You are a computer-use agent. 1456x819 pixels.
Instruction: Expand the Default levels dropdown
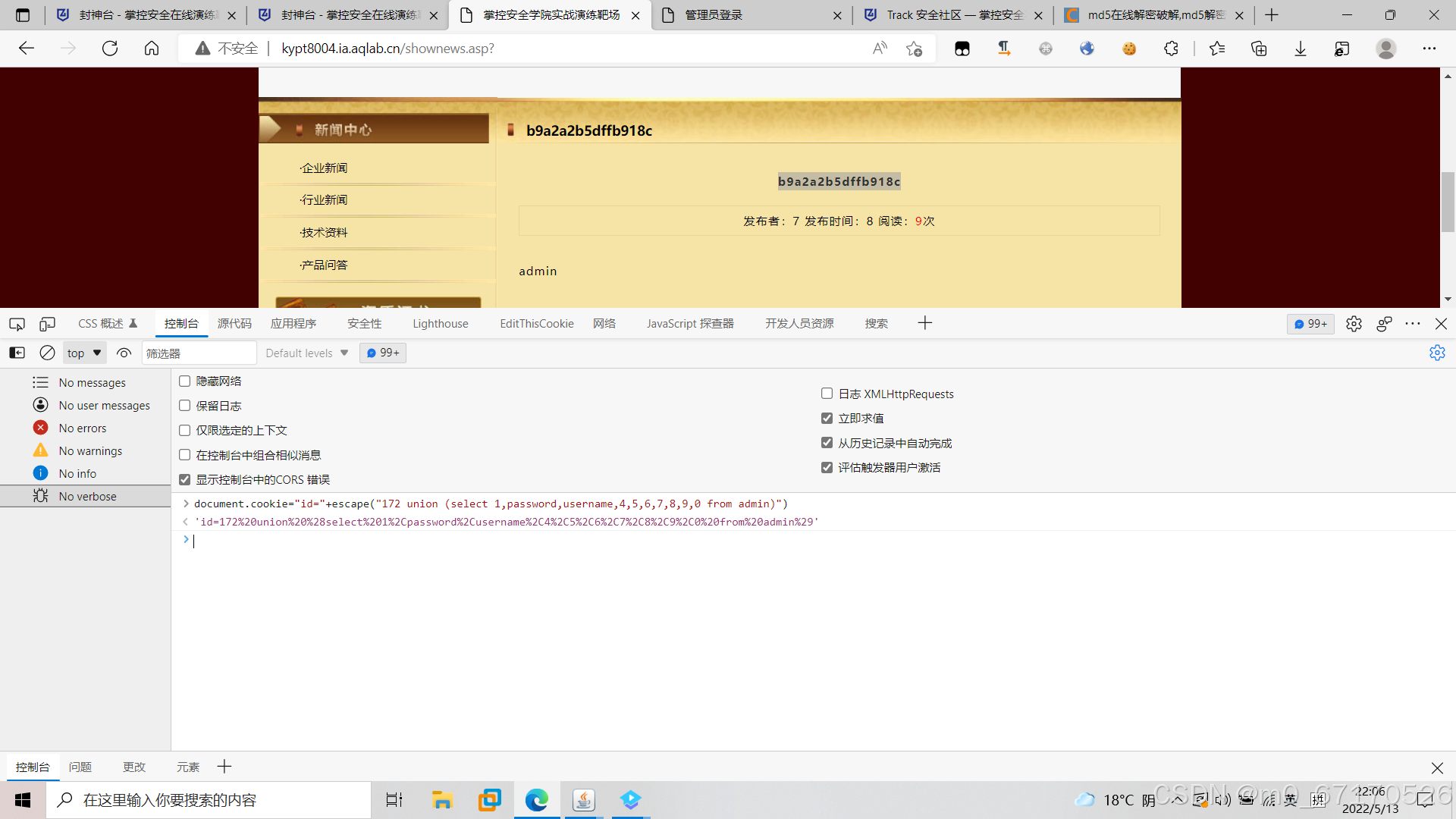[306, 353]
